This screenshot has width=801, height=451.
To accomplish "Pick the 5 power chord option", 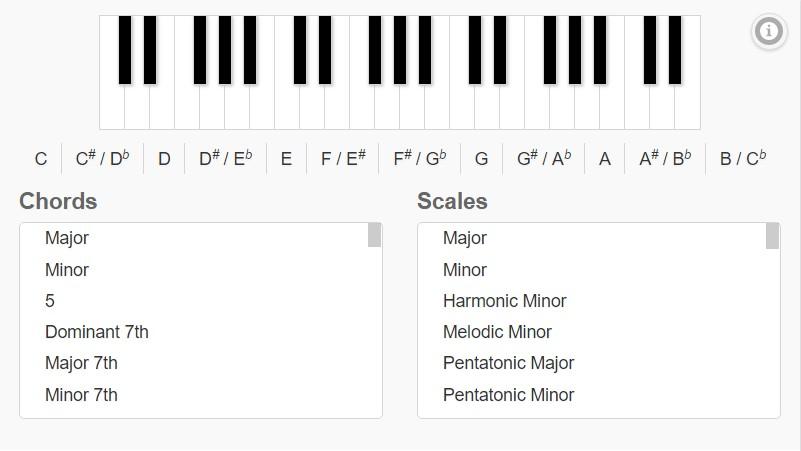I will click(x=50, y=301).
